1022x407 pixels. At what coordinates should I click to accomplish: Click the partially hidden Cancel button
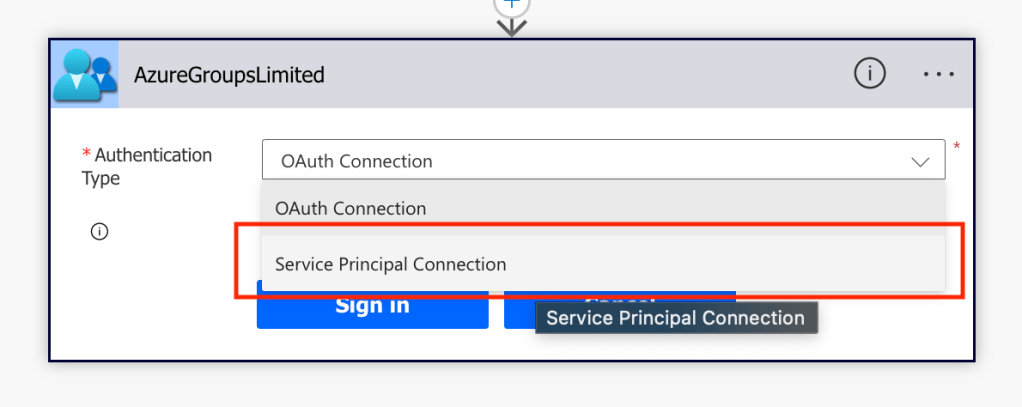(620, 302)
